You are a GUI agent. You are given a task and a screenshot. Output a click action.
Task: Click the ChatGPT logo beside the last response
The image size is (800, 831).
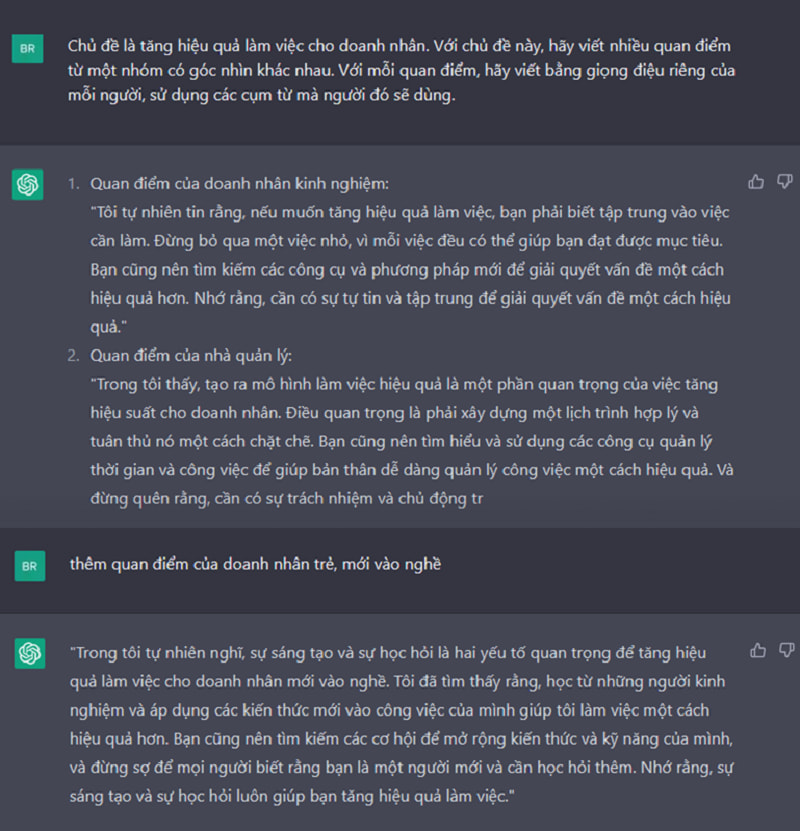(x=30, y=653)
